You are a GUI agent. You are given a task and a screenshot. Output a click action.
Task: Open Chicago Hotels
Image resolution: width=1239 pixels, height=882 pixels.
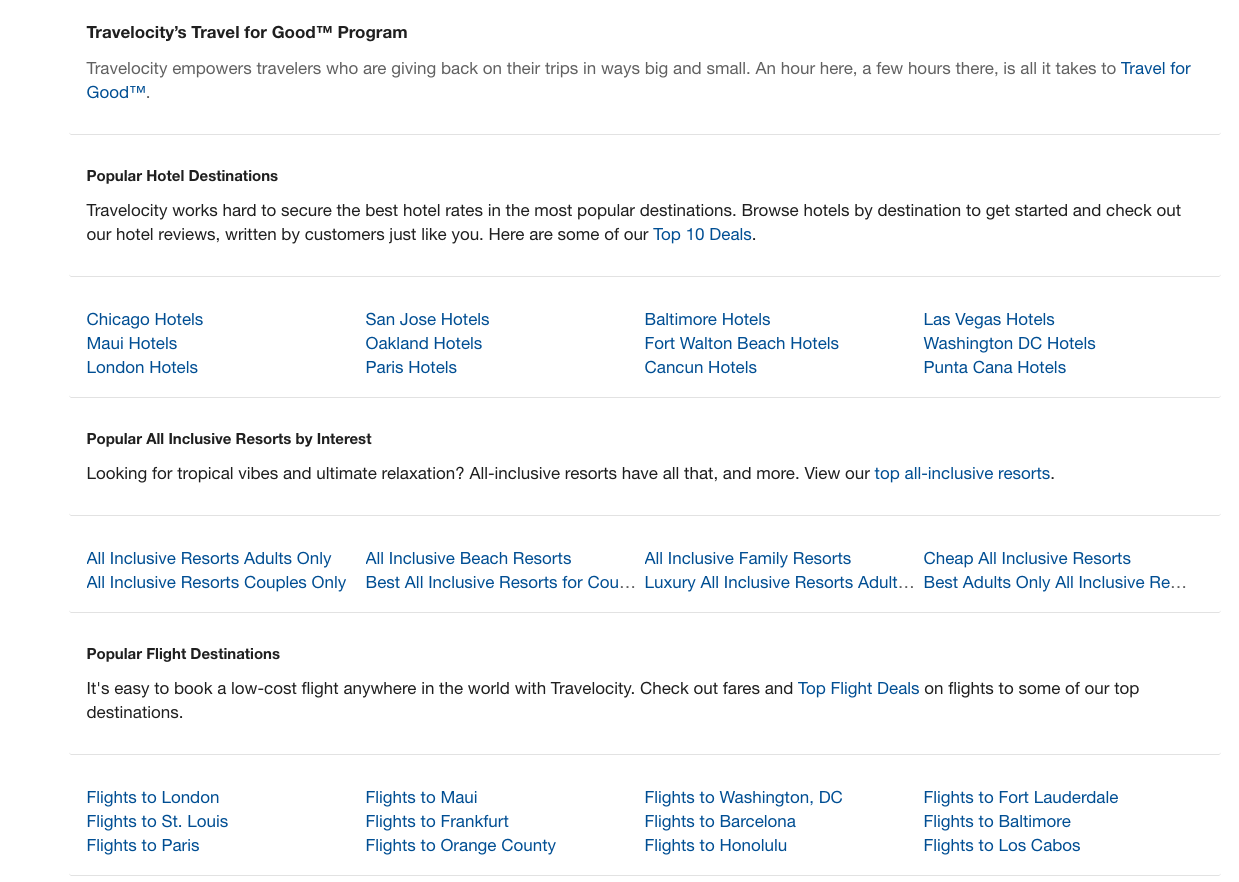(144, 319)
